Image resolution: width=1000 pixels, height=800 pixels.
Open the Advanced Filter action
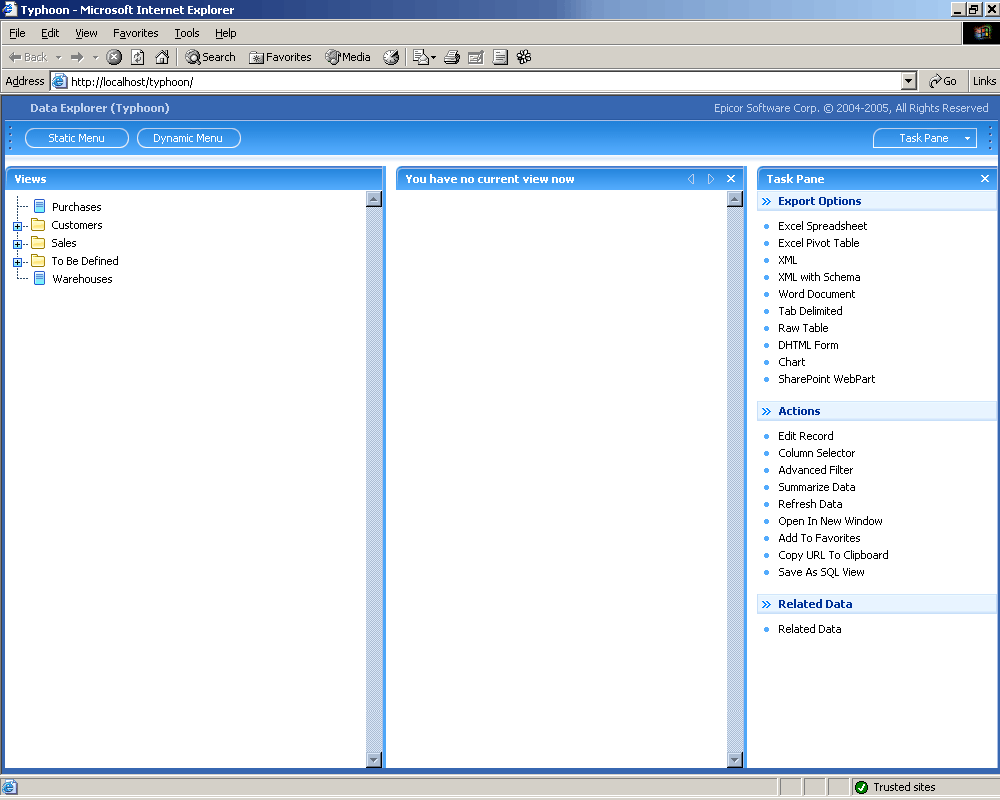[815, 470]
